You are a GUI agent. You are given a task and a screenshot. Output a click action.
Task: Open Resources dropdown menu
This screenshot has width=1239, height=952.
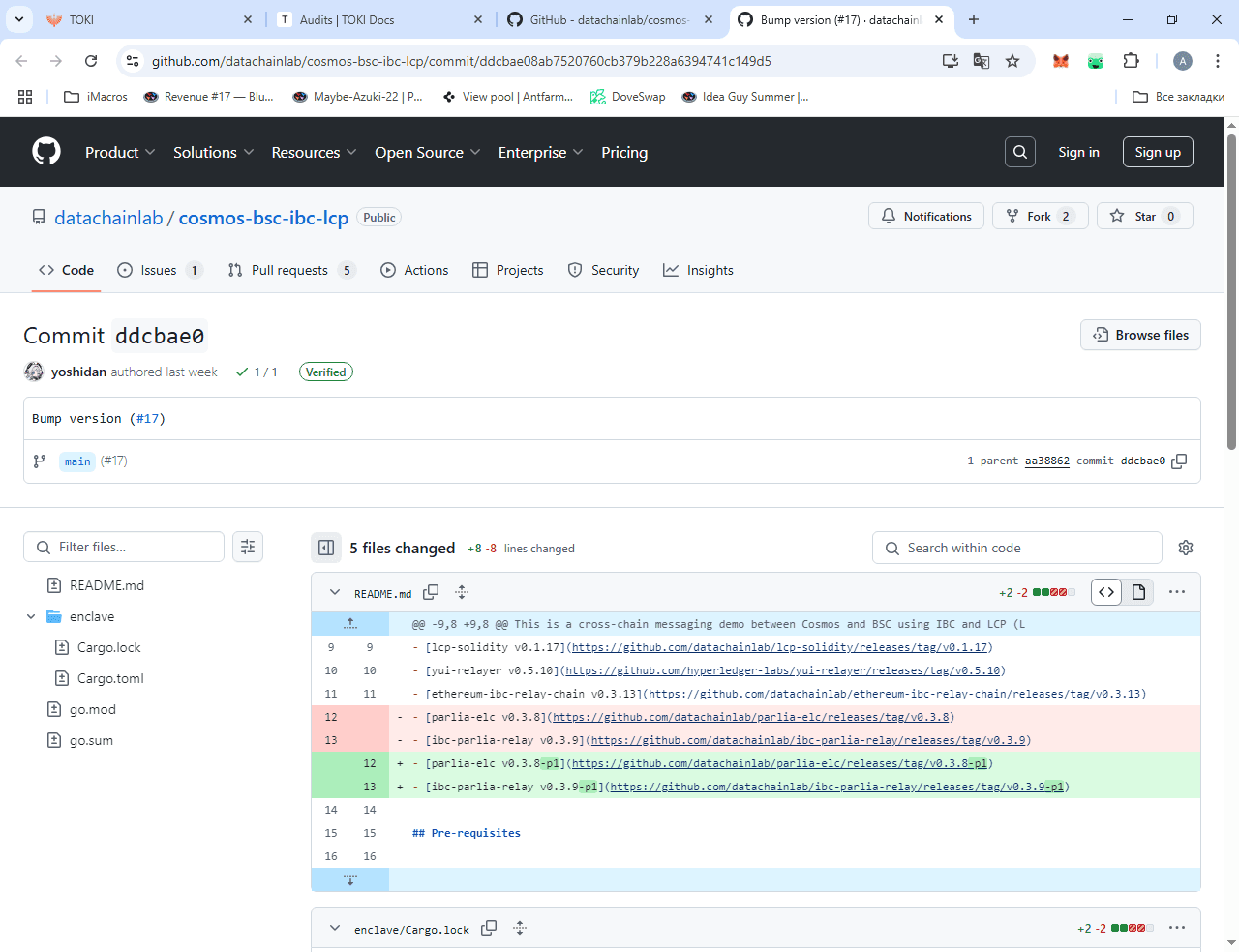[x=314, y=152]
